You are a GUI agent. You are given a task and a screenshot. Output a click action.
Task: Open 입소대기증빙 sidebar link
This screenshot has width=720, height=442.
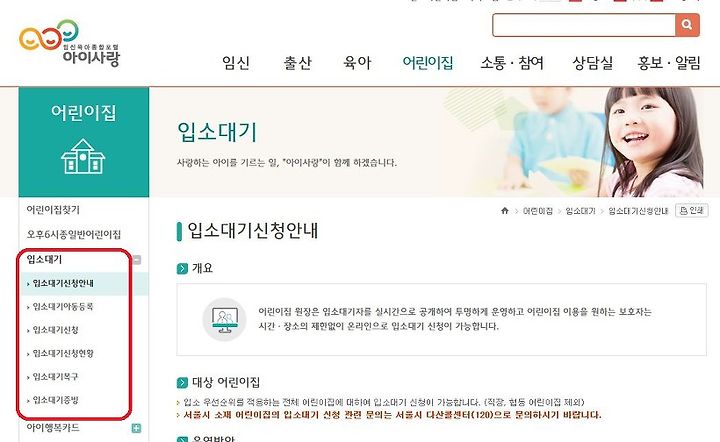(x=56, y=400)
